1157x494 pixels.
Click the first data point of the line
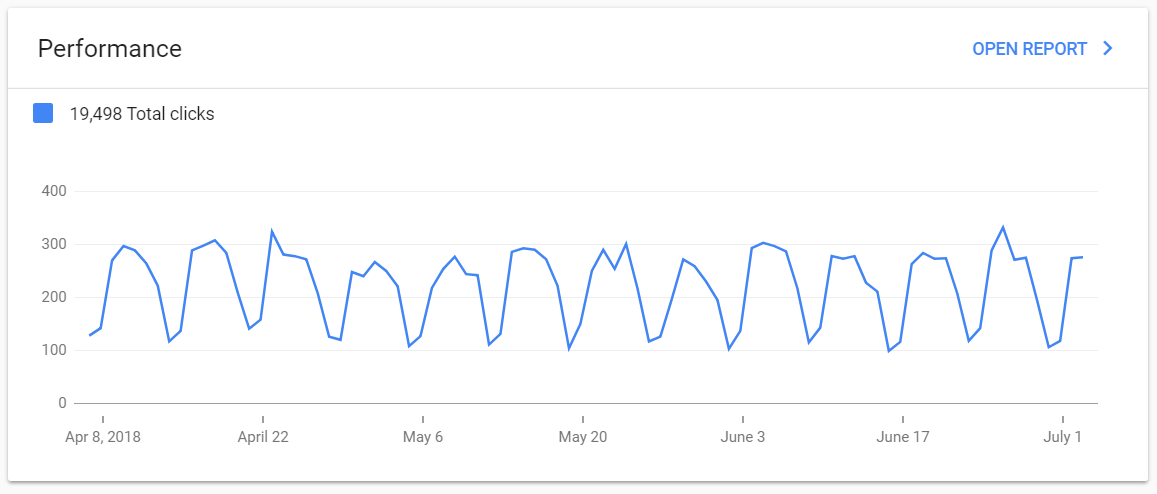(x=90, y=335)
